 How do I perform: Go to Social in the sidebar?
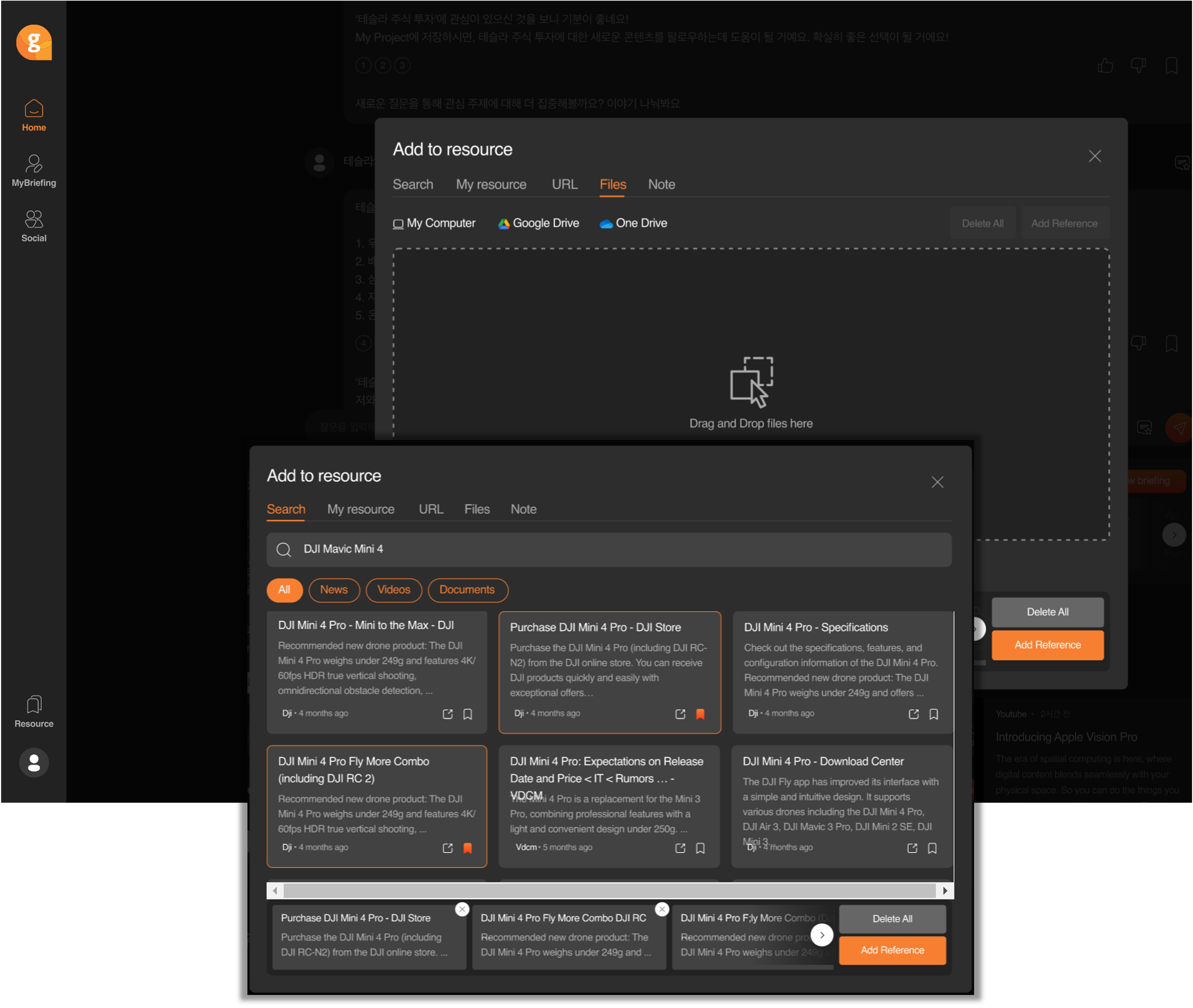(34, 226)
